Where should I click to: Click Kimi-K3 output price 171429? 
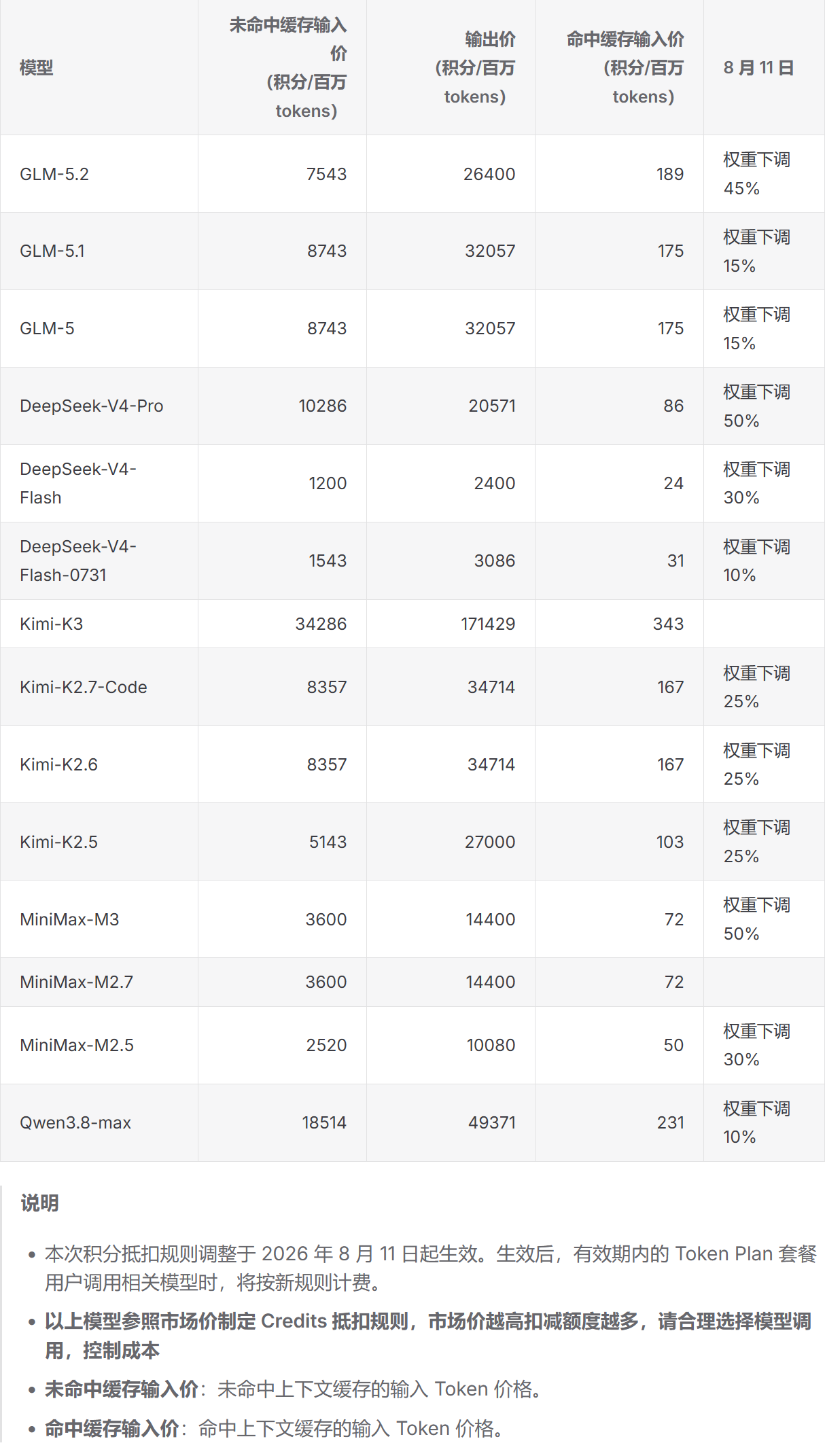(x=488, y=624)
